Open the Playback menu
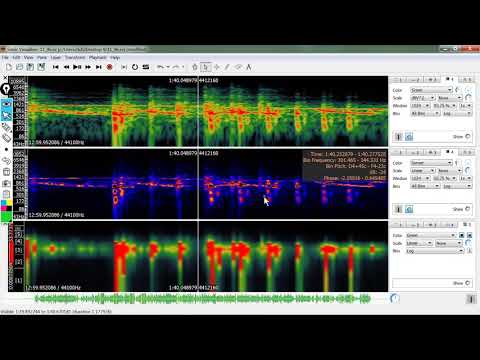 (x=98, y=58)
